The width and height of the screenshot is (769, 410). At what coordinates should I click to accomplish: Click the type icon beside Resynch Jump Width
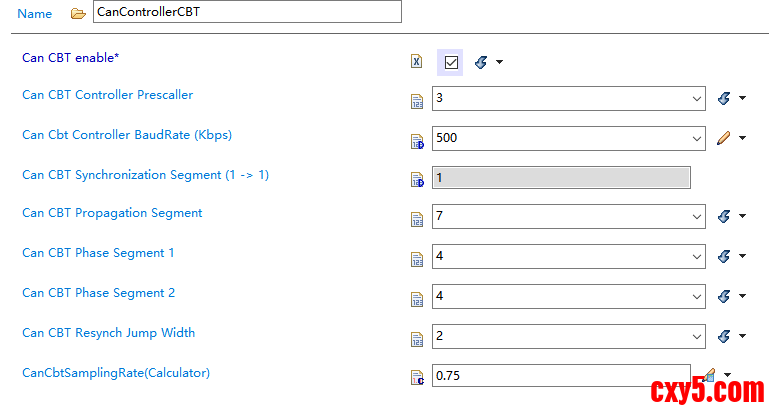[418, 336]
